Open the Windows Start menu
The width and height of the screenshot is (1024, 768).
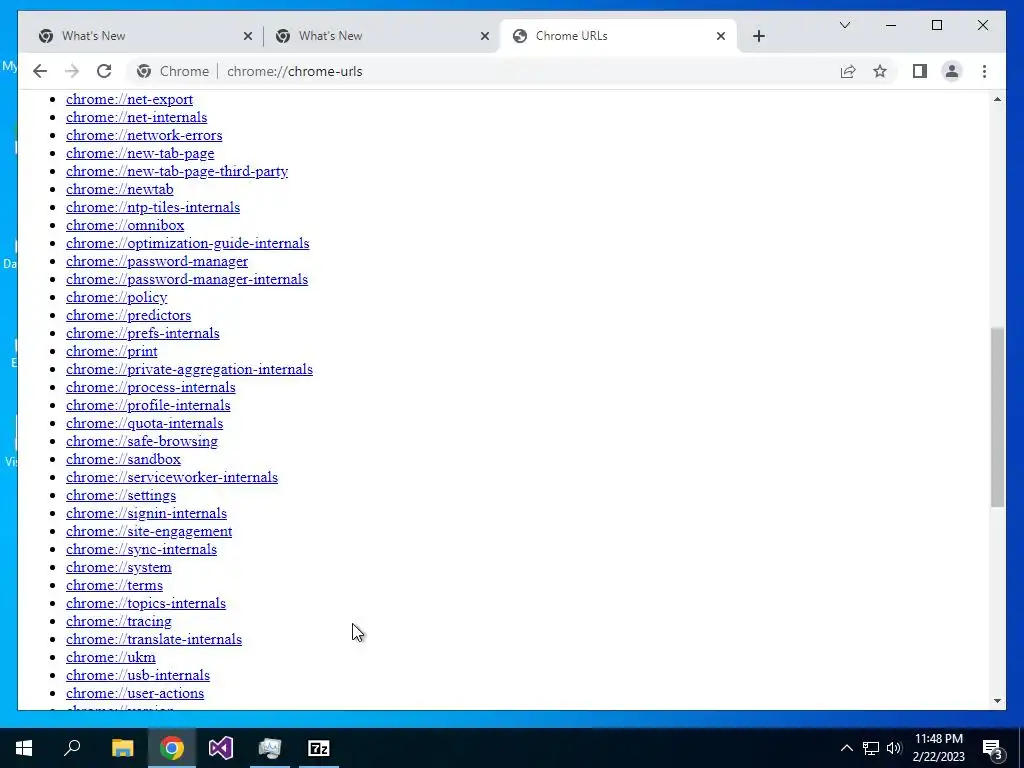pyautogui.click(x=24, y=748)
